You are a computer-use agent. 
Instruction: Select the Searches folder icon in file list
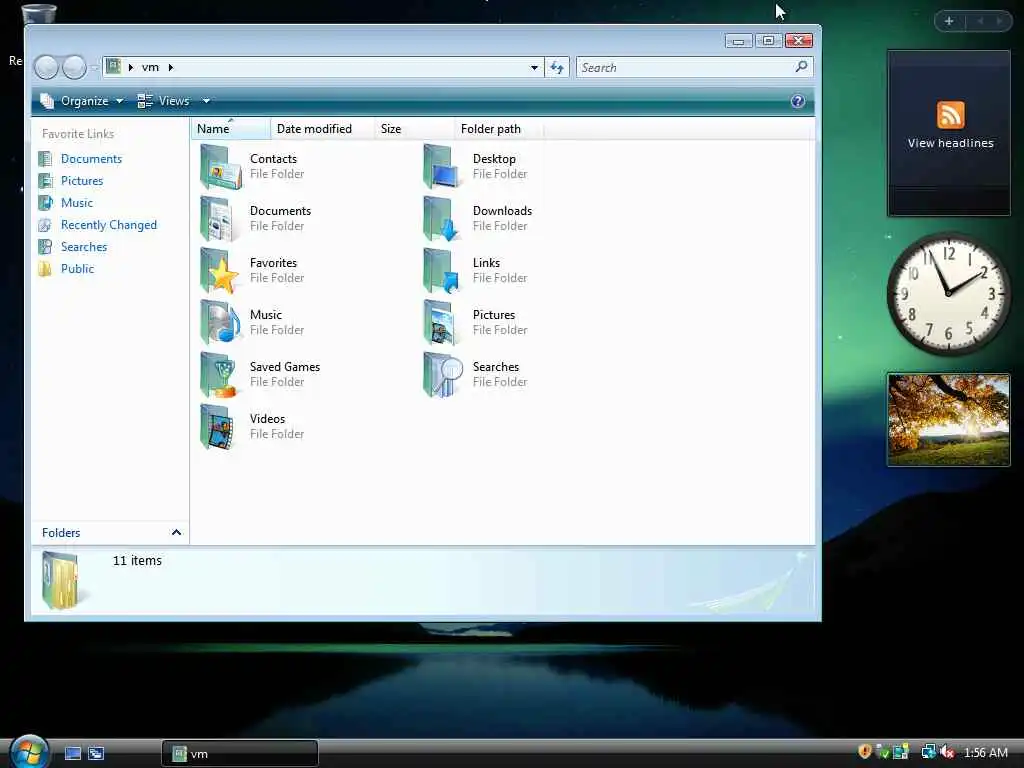[x=443, y=375]
